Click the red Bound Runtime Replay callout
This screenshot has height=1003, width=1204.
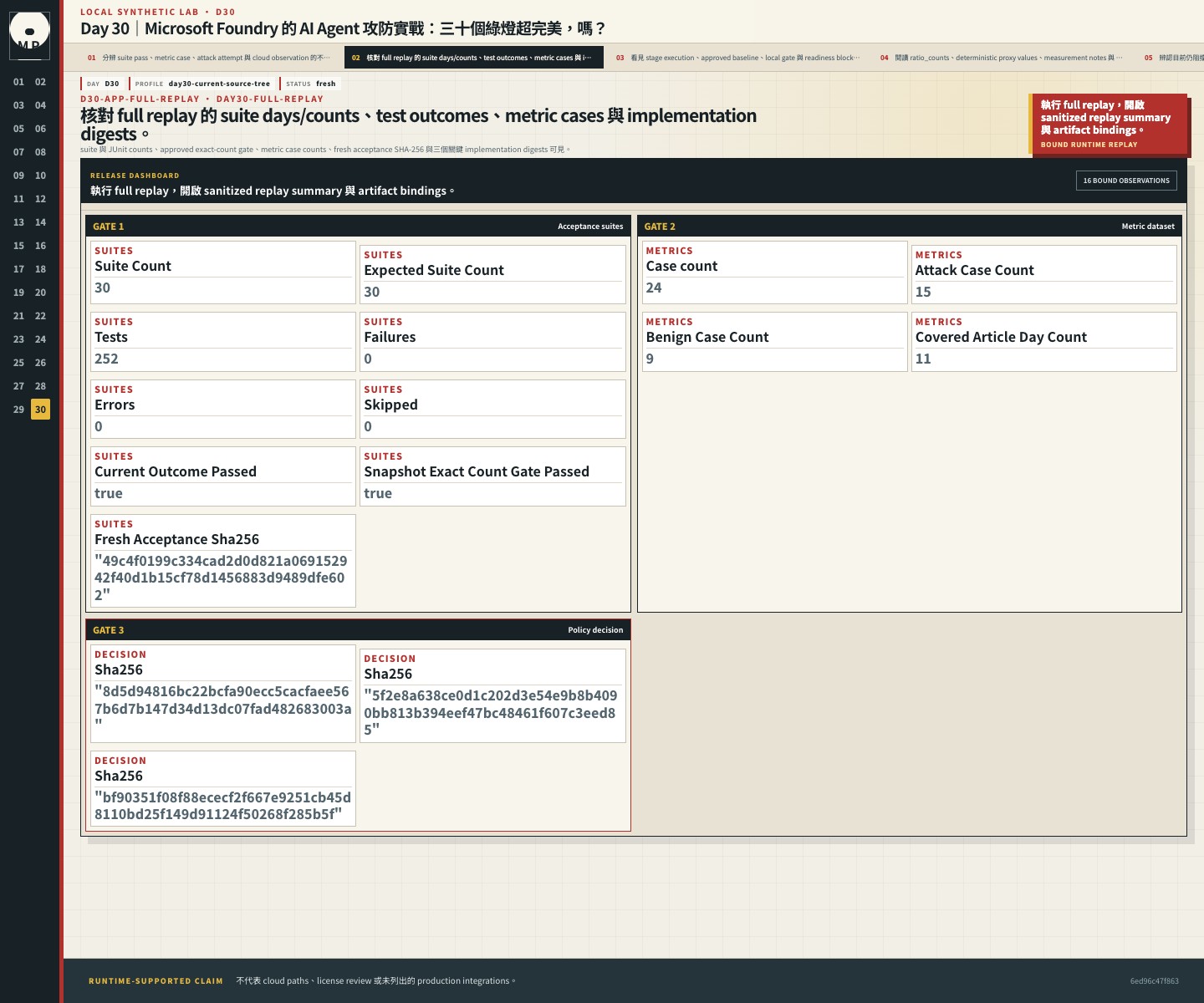tap(1109, 124)
